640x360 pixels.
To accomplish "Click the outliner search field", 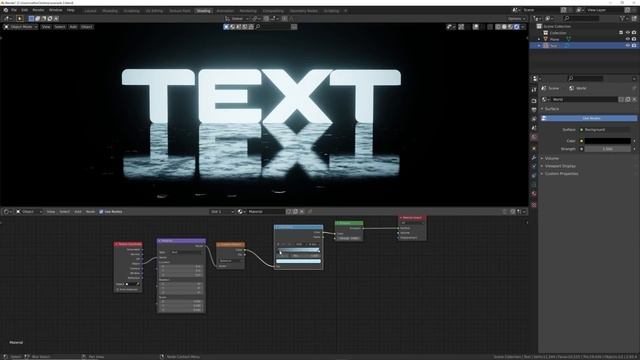I will [x=581, y=18].
